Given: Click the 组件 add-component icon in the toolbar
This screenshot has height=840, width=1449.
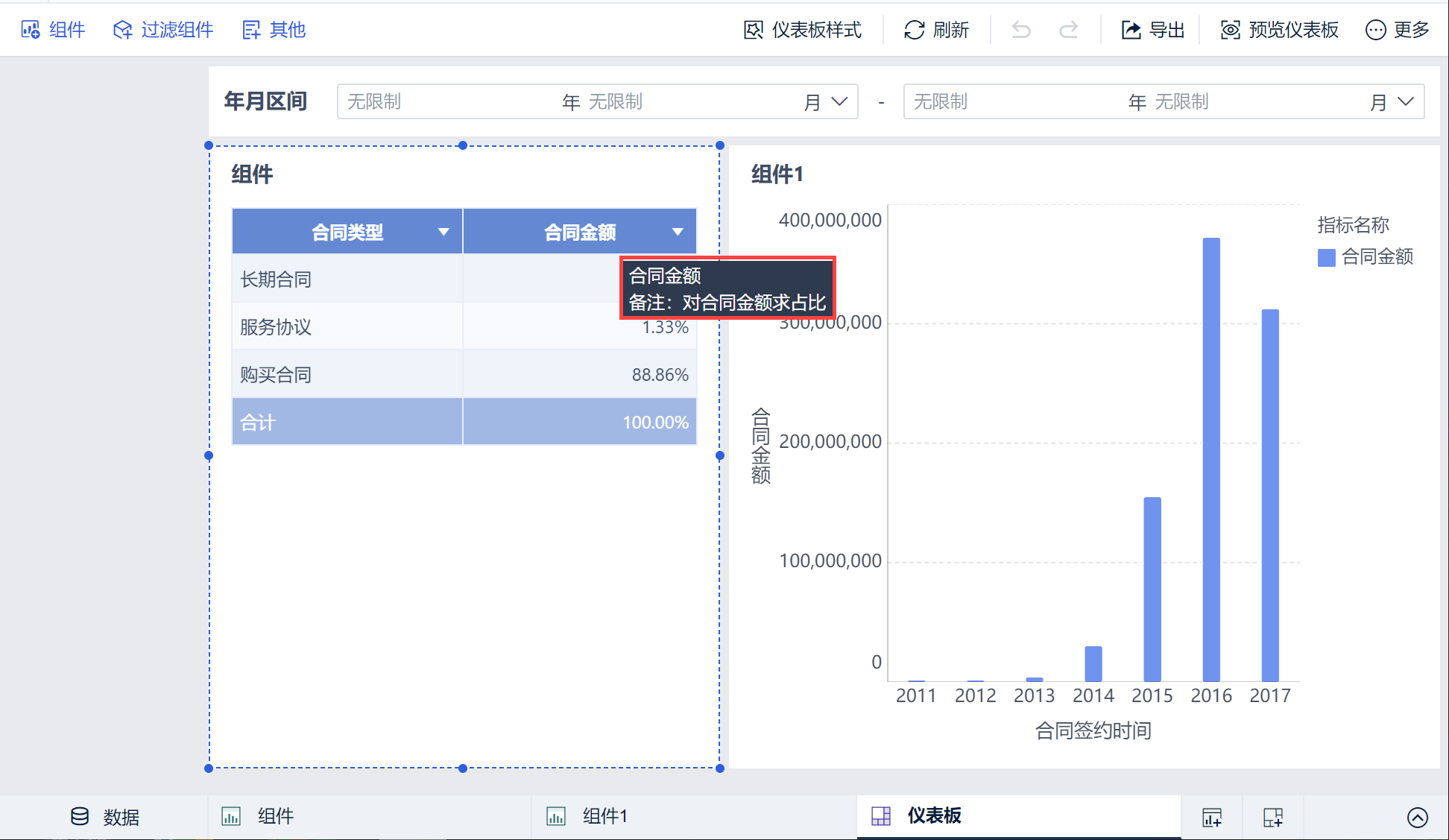Looking at the screenshot, I should [x=31, y=30].
